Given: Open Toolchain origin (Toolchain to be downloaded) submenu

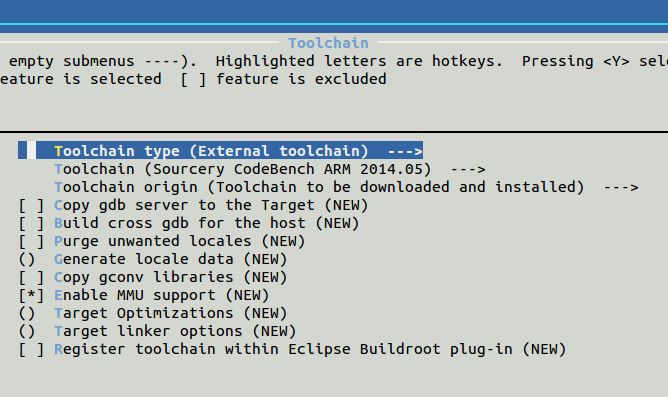Looking at the screenshot, I should (346, 187).
